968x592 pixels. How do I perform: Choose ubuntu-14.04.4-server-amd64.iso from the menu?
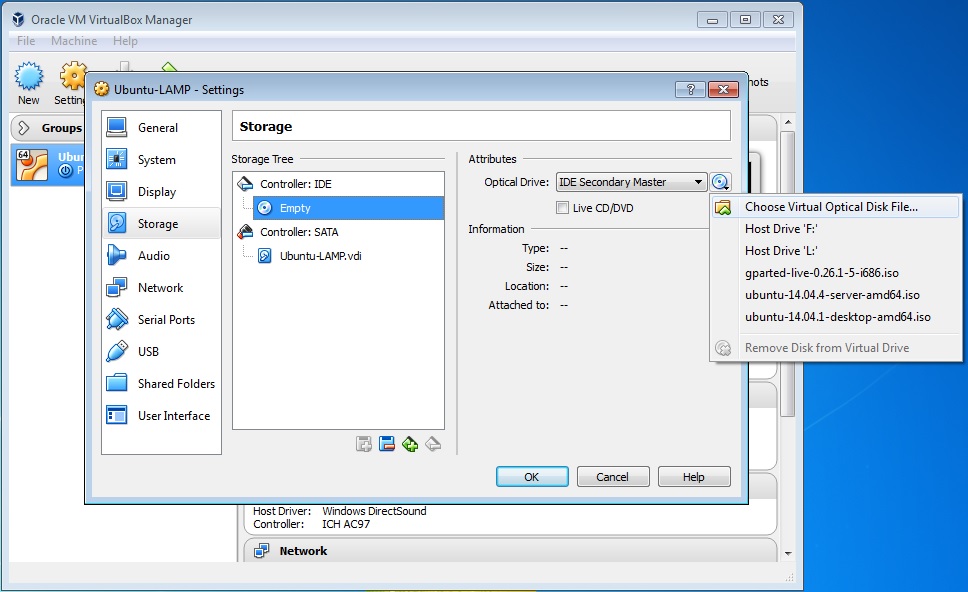click(836, 295)
